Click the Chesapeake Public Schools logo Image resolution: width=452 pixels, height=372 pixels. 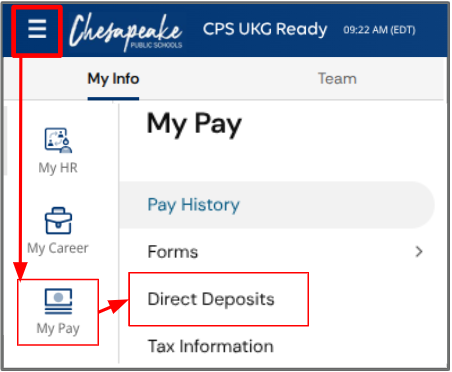[x=126, y=32]
